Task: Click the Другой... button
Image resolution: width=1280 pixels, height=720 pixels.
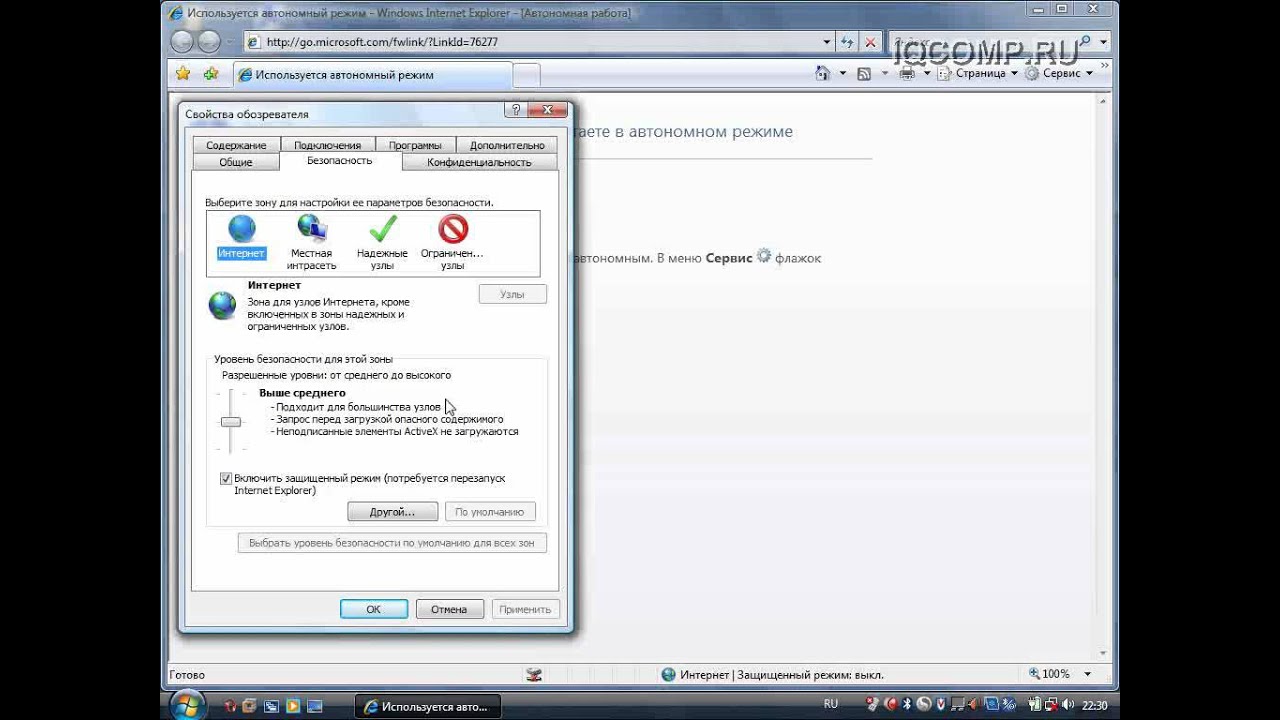Action: pyautogui.click(x=392, y=512)
